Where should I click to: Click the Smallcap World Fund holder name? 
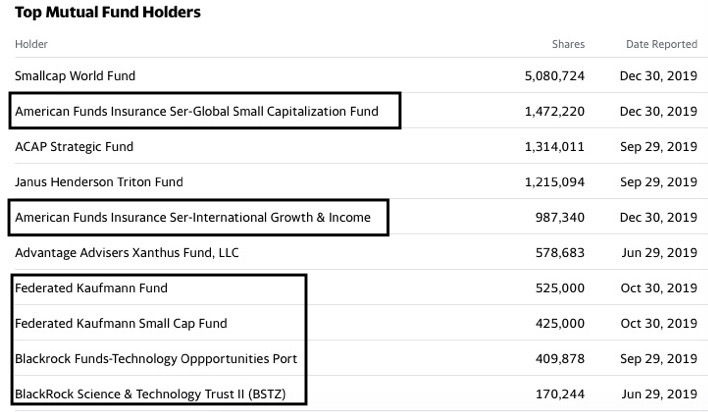click(75, 76)
